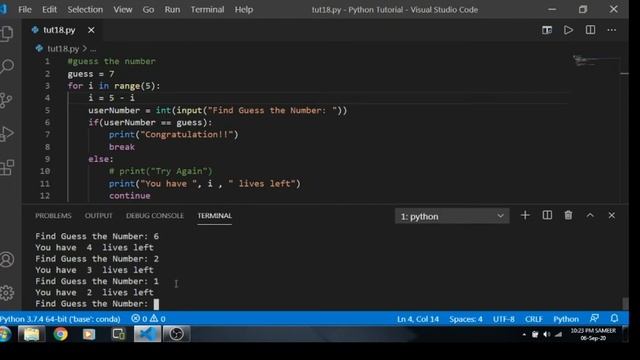Open the volume icon in system tray
This screenshot has width=640, height=360.
tap(547, 335)
